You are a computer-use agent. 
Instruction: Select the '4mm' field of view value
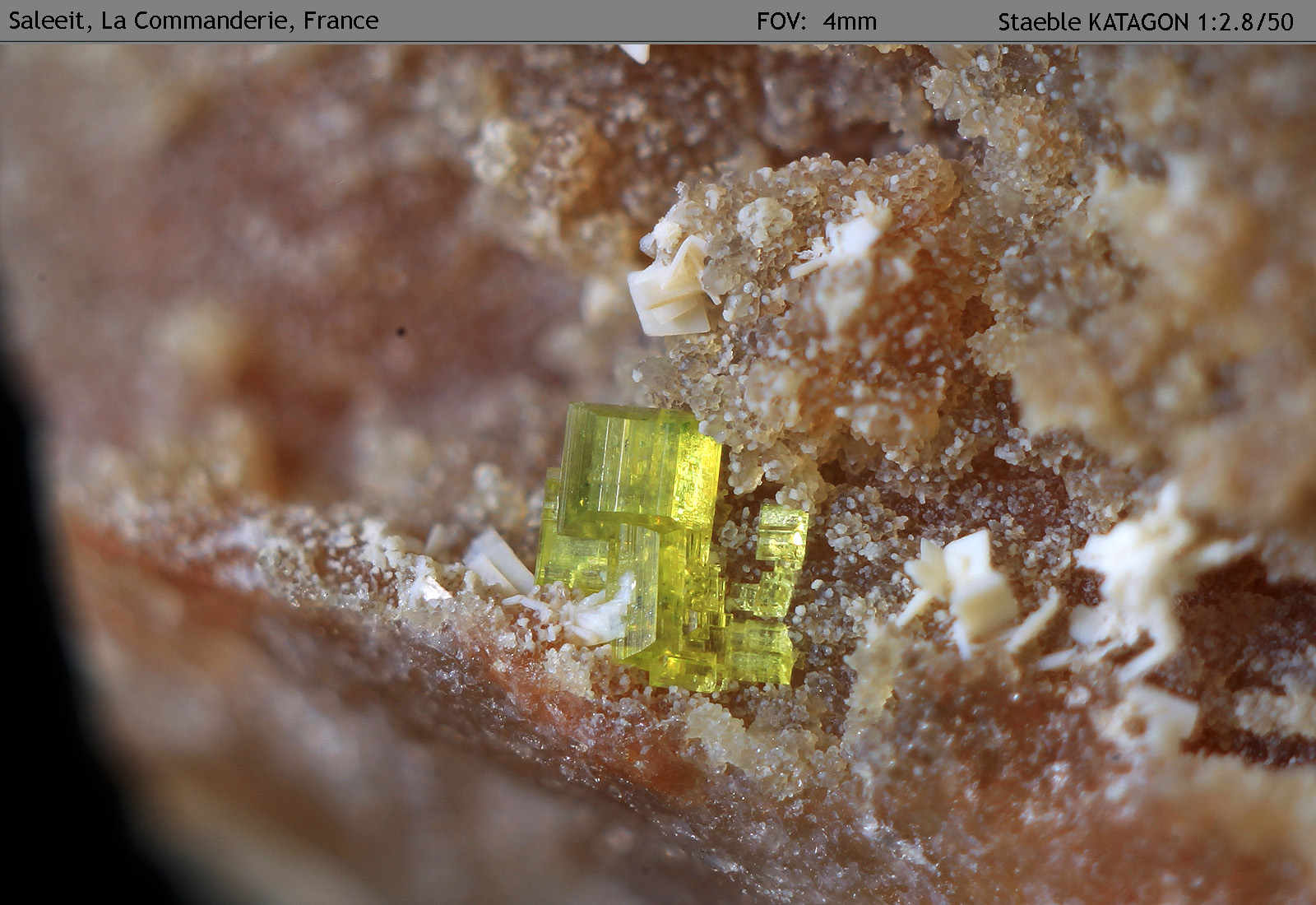click(x=850, y=21)
